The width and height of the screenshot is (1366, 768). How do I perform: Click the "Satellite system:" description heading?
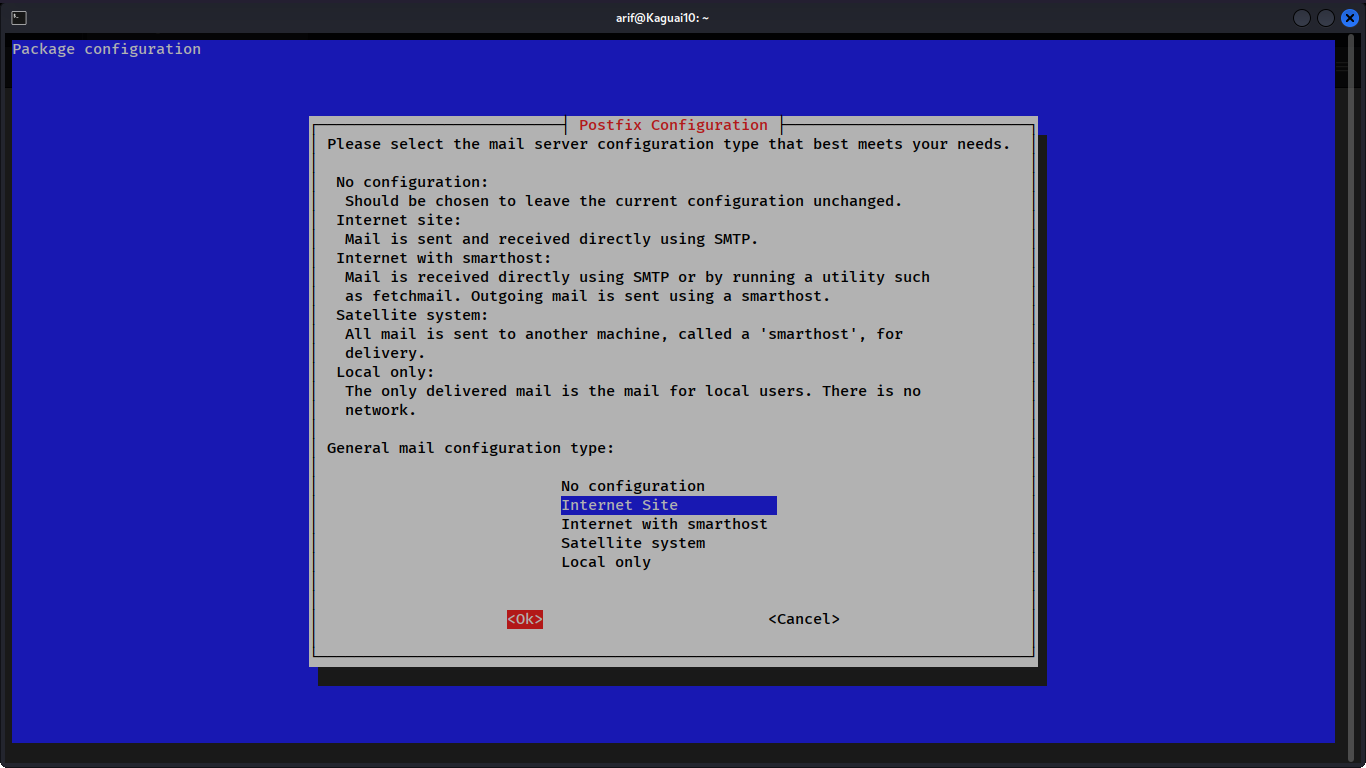[412, 315]
